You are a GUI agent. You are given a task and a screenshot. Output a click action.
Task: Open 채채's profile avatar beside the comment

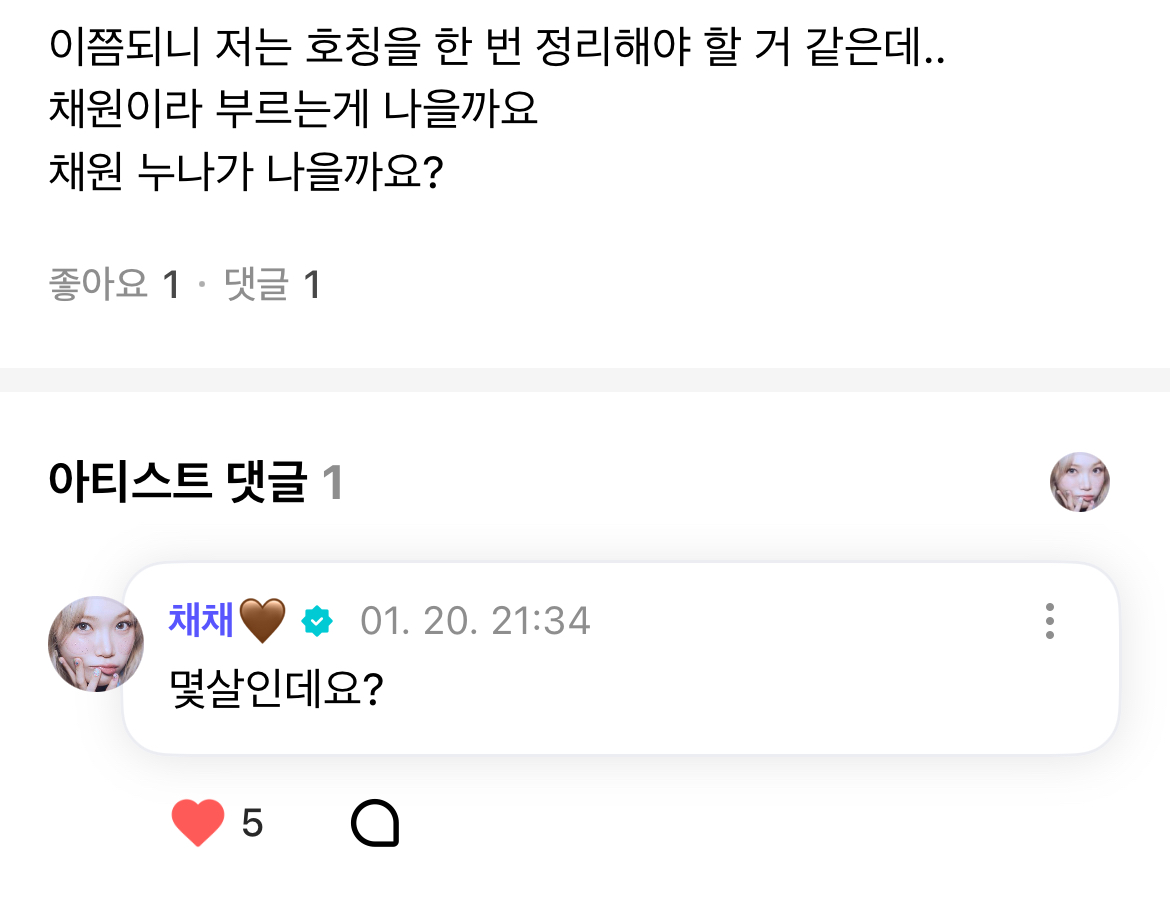point(96,644)
